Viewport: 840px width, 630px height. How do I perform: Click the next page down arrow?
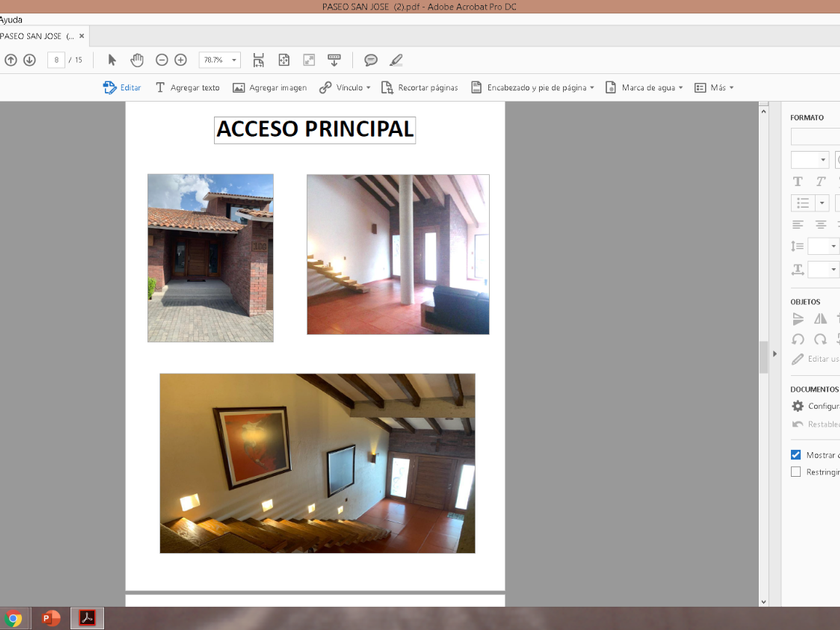[x=29, y=60]
